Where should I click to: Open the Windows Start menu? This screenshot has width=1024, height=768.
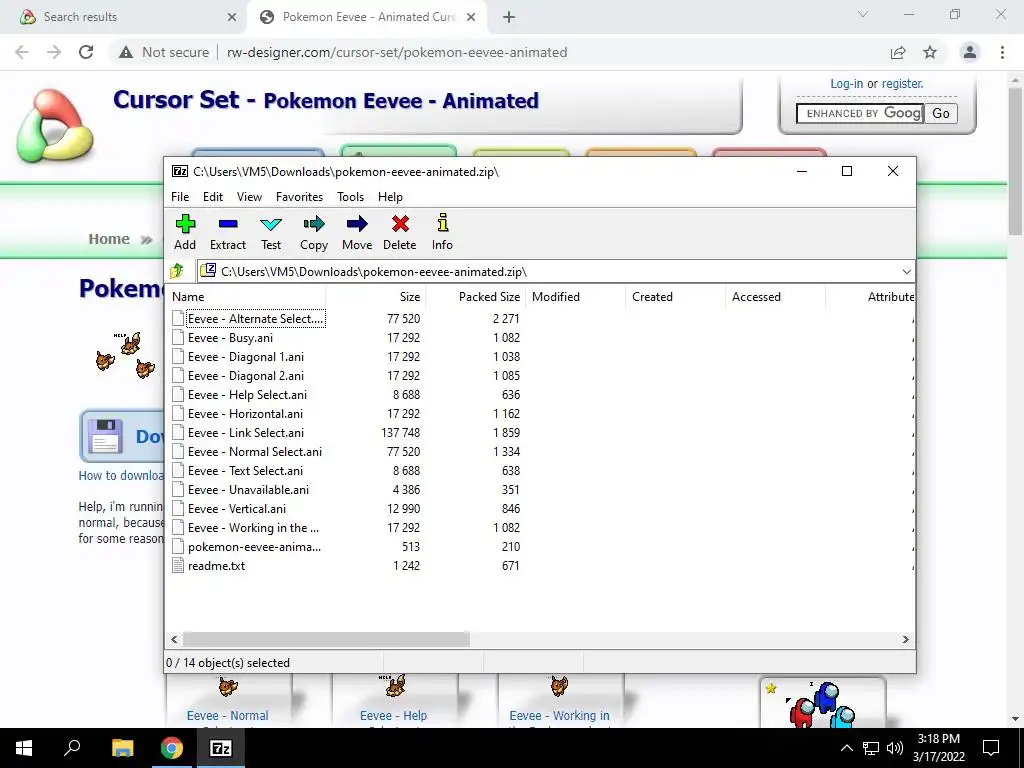coord(24,748)
